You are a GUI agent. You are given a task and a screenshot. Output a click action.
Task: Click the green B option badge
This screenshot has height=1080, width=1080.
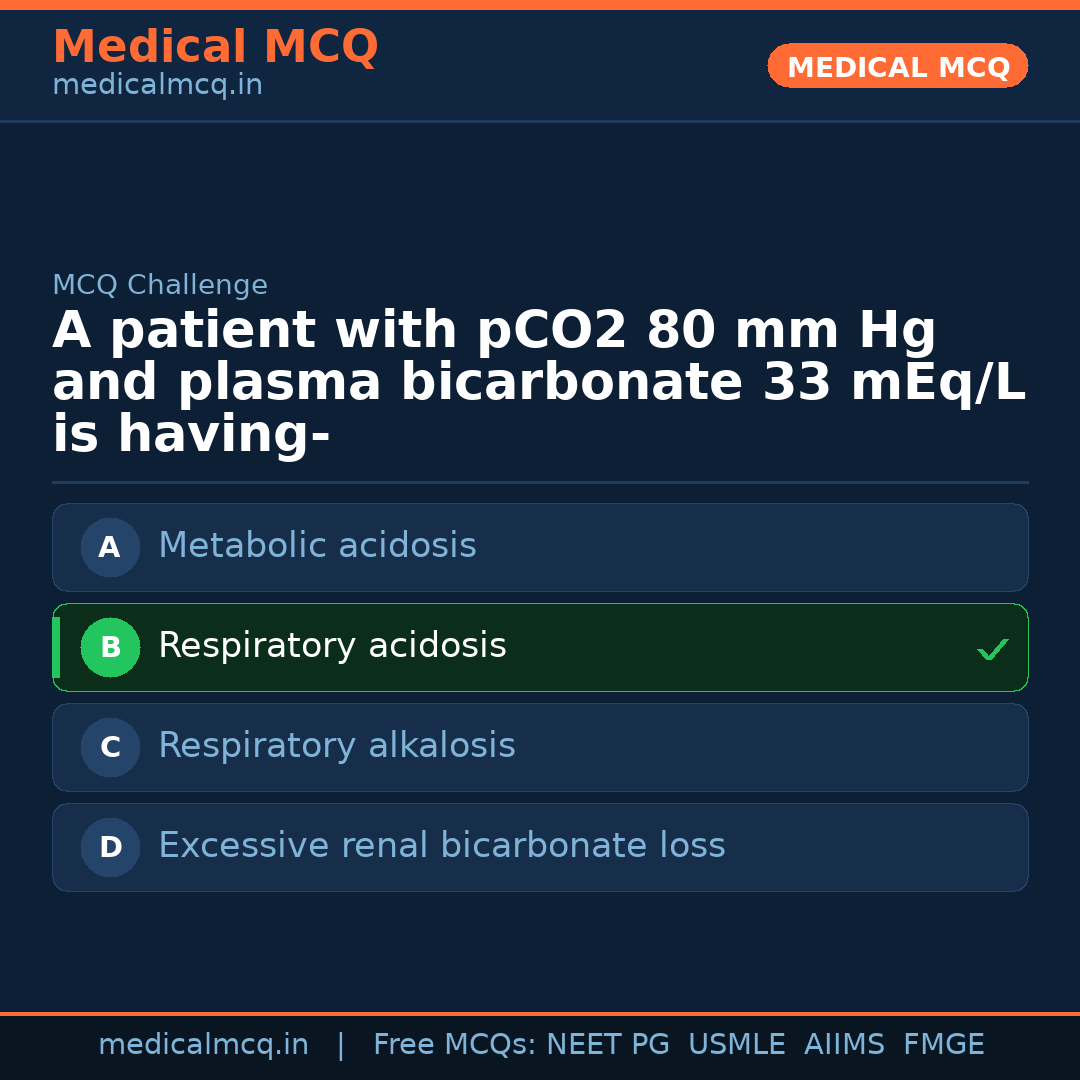pyautogui.click(x=110, y=647)
